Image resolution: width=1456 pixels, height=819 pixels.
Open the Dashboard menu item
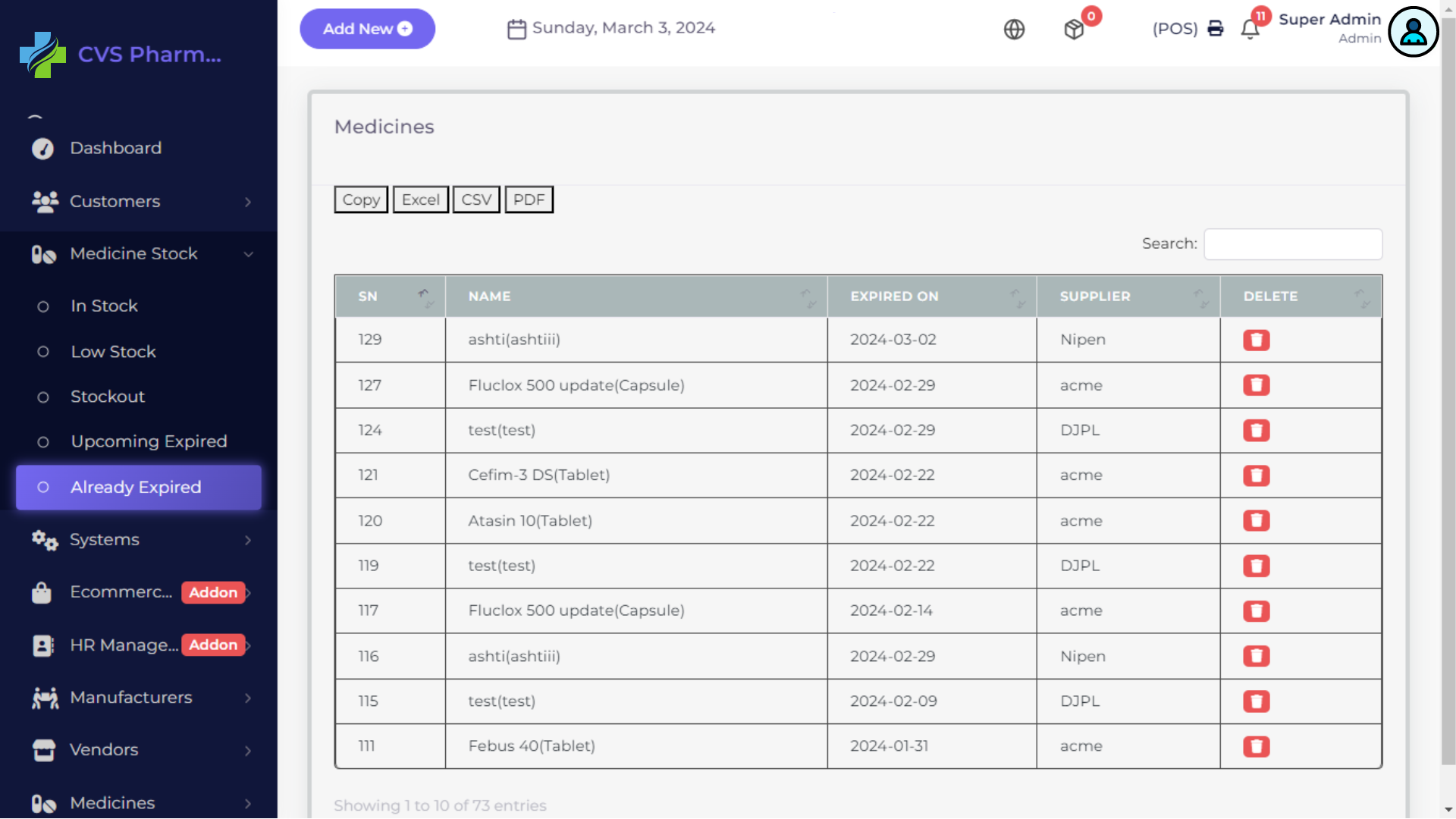[115, 148]
